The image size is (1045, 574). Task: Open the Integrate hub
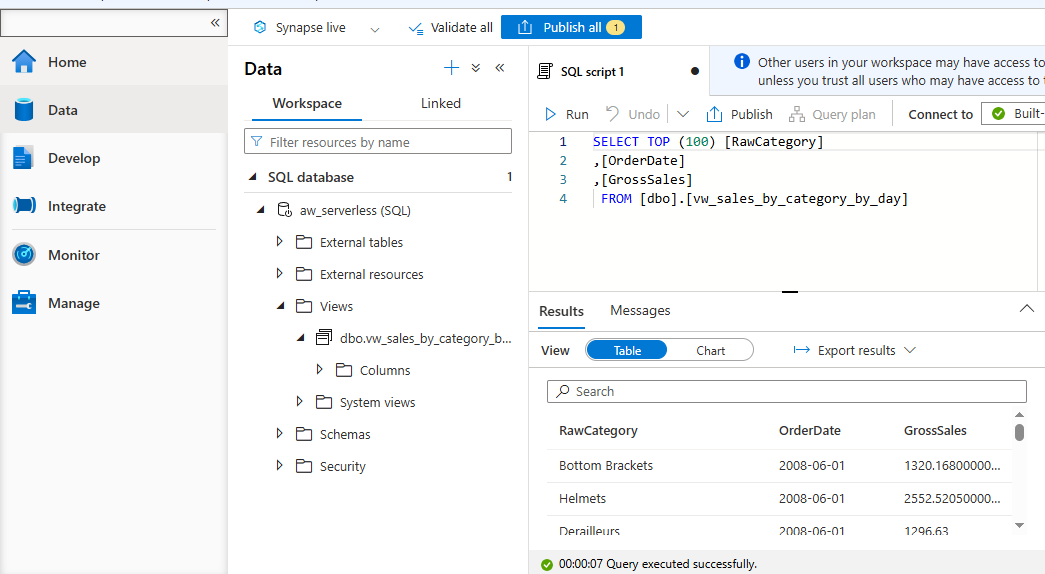coord(114,206)
